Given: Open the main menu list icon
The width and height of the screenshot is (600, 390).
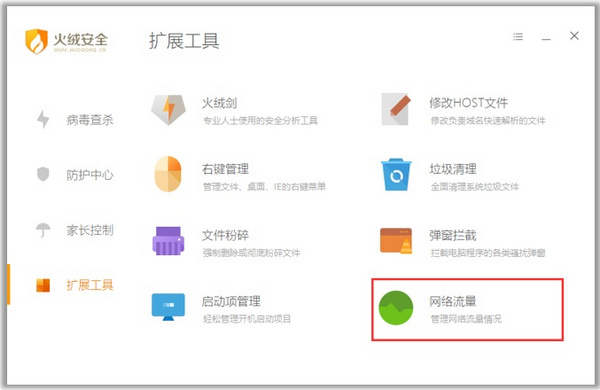Looking at the screenshot, I should pyautogui.click(x=518, y=37).
